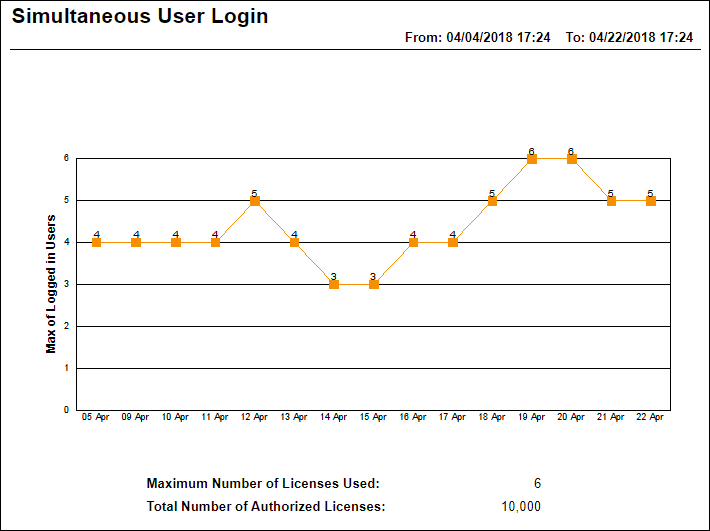Viewport: 710px width, 531px height.
Task: Click the Max of Logged in Users axis label
Action: coord(51,284)
